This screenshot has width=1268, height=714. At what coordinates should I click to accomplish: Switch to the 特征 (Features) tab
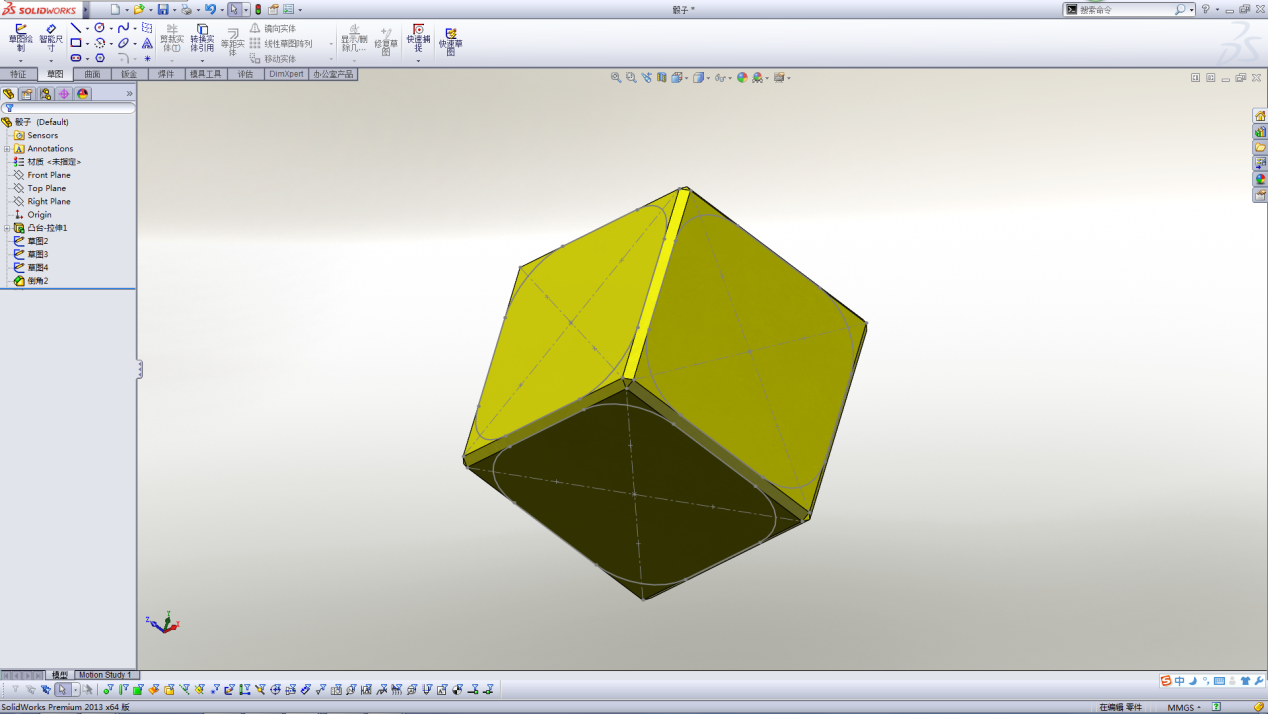(x=18, y=74)
